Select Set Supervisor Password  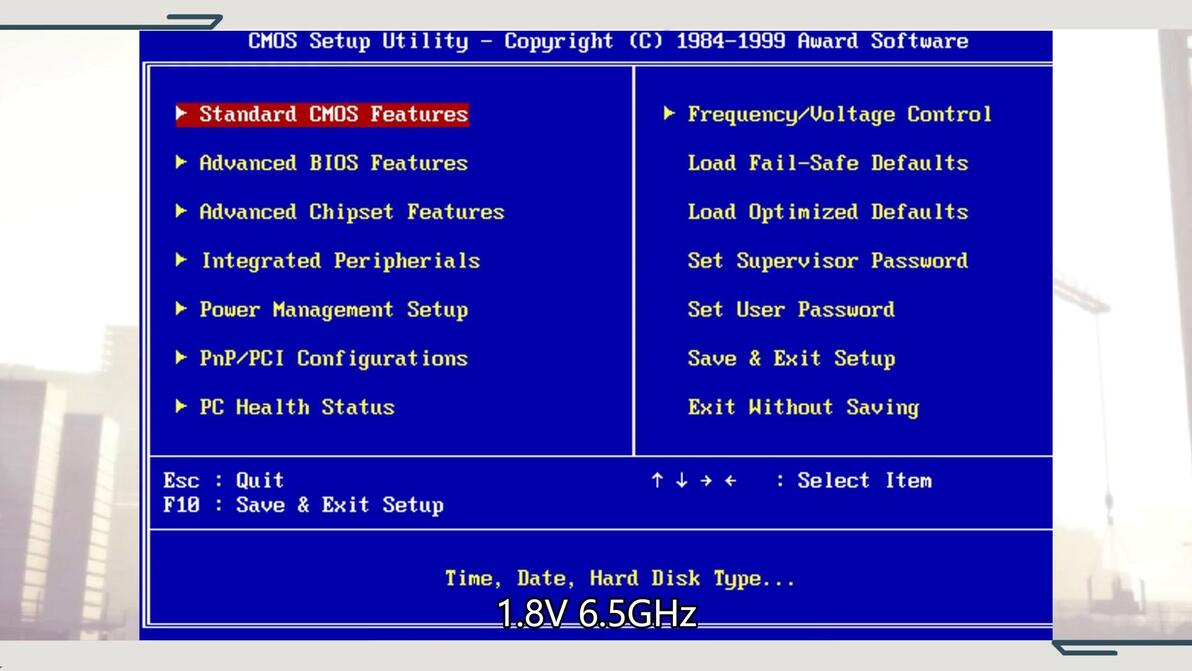[828, 261]
